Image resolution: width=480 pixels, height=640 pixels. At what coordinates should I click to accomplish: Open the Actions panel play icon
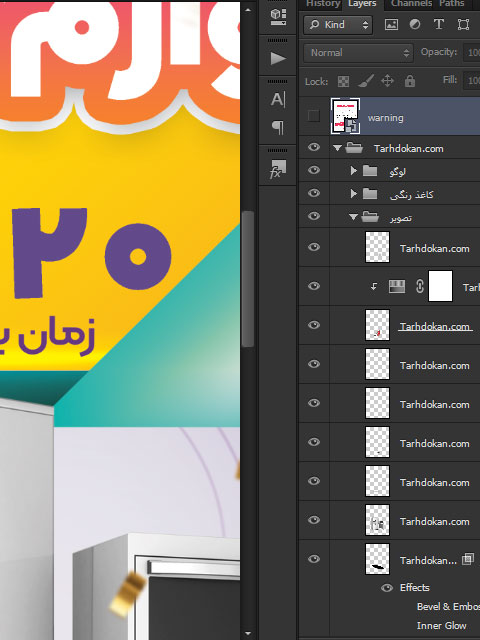click(x=278, y=58)
